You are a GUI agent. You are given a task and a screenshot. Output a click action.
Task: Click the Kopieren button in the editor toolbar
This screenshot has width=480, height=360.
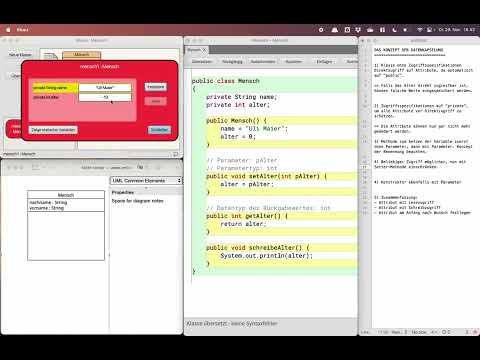pyautogui.click(x=294, y=62)
